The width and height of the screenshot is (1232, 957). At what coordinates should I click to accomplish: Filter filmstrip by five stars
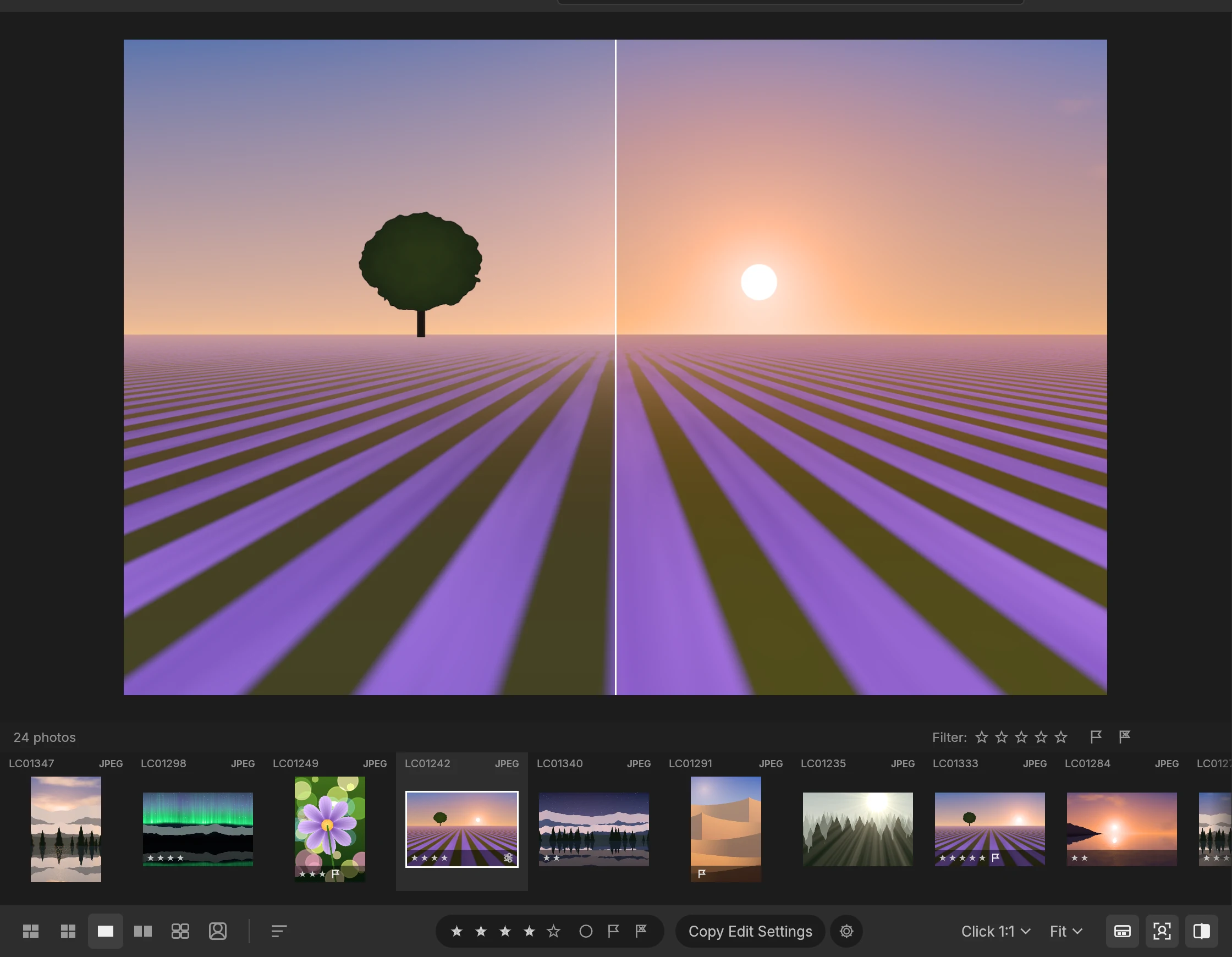click(1061, 737)
